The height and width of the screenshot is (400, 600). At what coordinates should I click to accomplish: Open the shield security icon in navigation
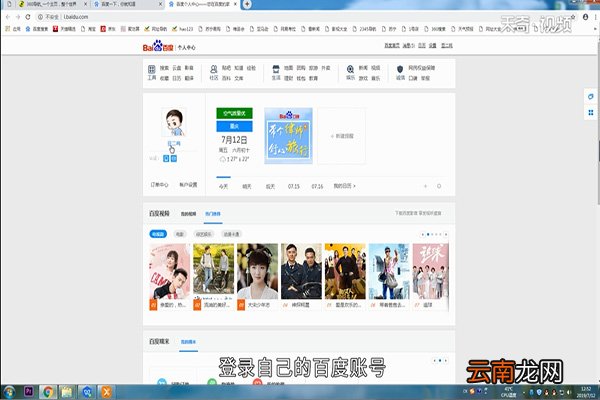click(400, 69)
